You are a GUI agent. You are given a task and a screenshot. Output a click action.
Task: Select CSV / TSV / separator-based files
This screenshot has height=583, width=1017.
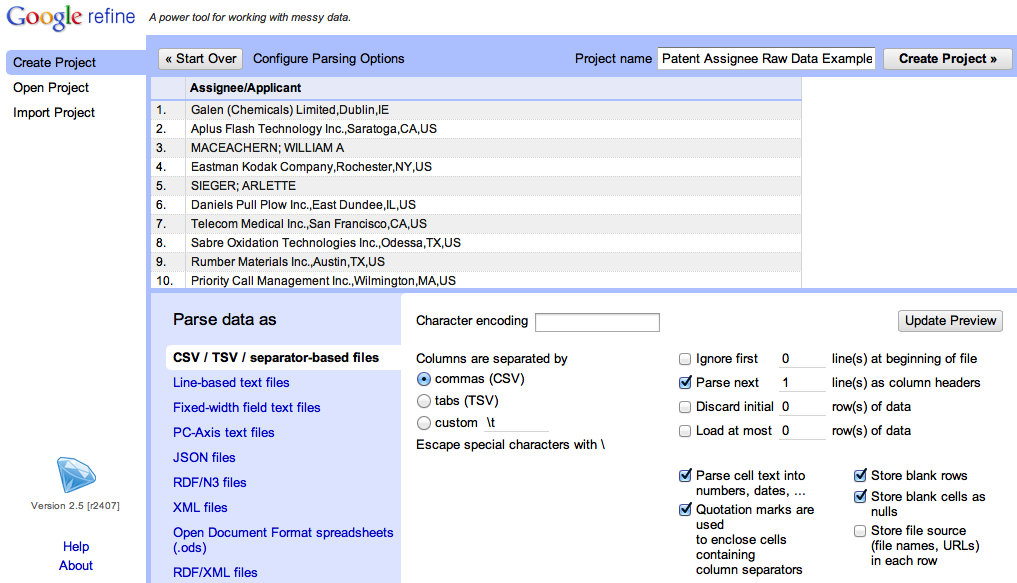click(283, 357)
